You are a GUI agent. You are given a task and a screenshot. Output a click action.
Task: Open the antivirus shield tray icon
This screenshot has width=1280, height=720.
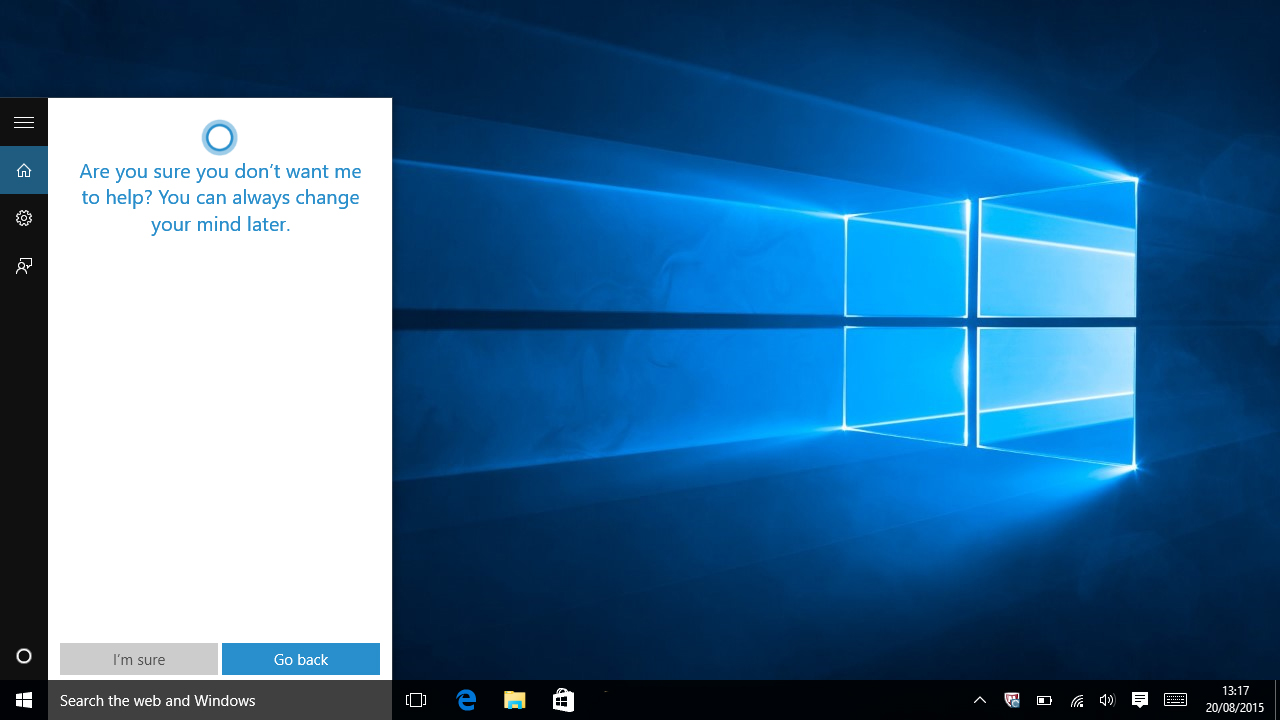pos(1012,700)
